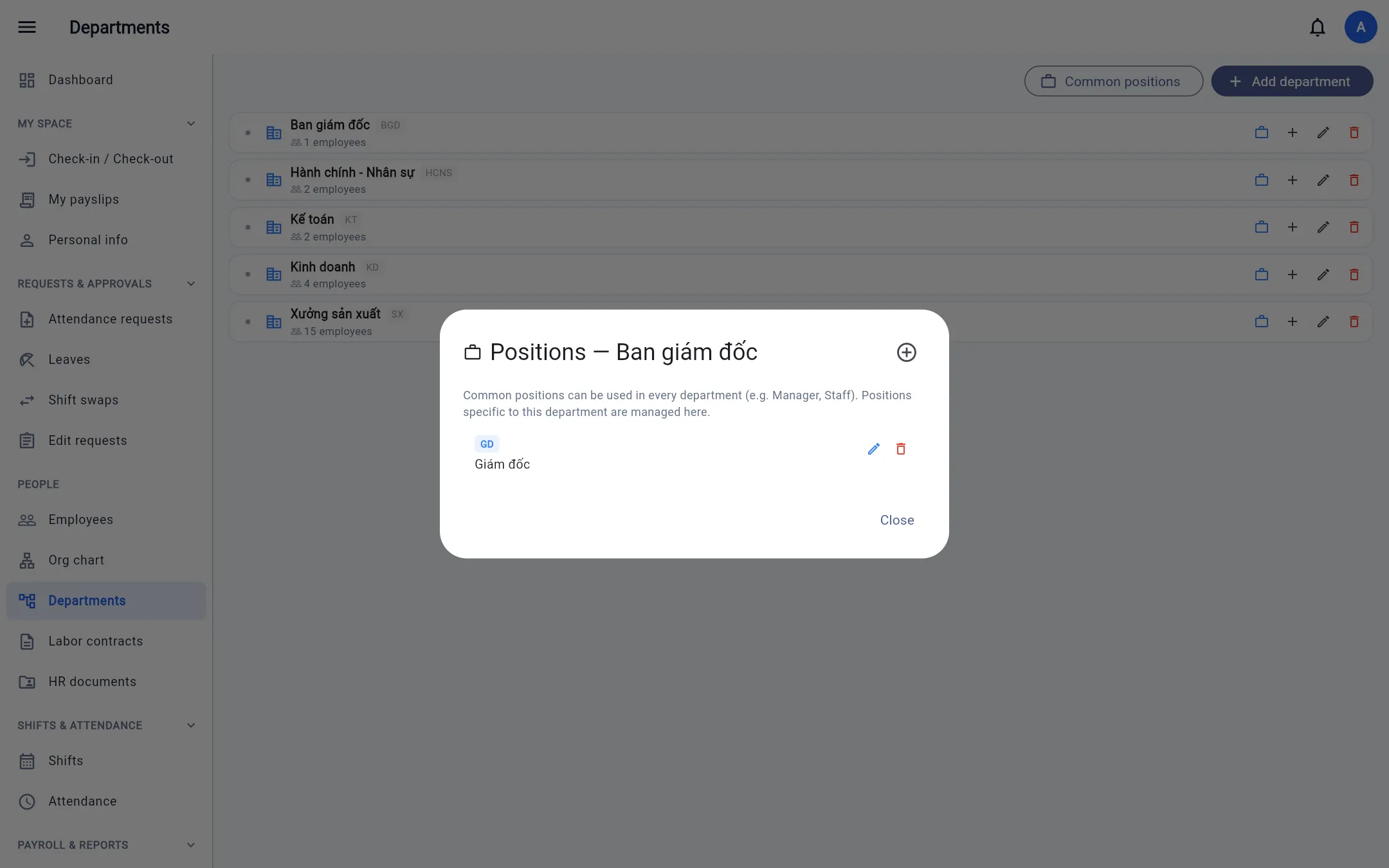Collapse the Payroll & Reports section
Screen dimensions: 1389x868
[190, 845]
